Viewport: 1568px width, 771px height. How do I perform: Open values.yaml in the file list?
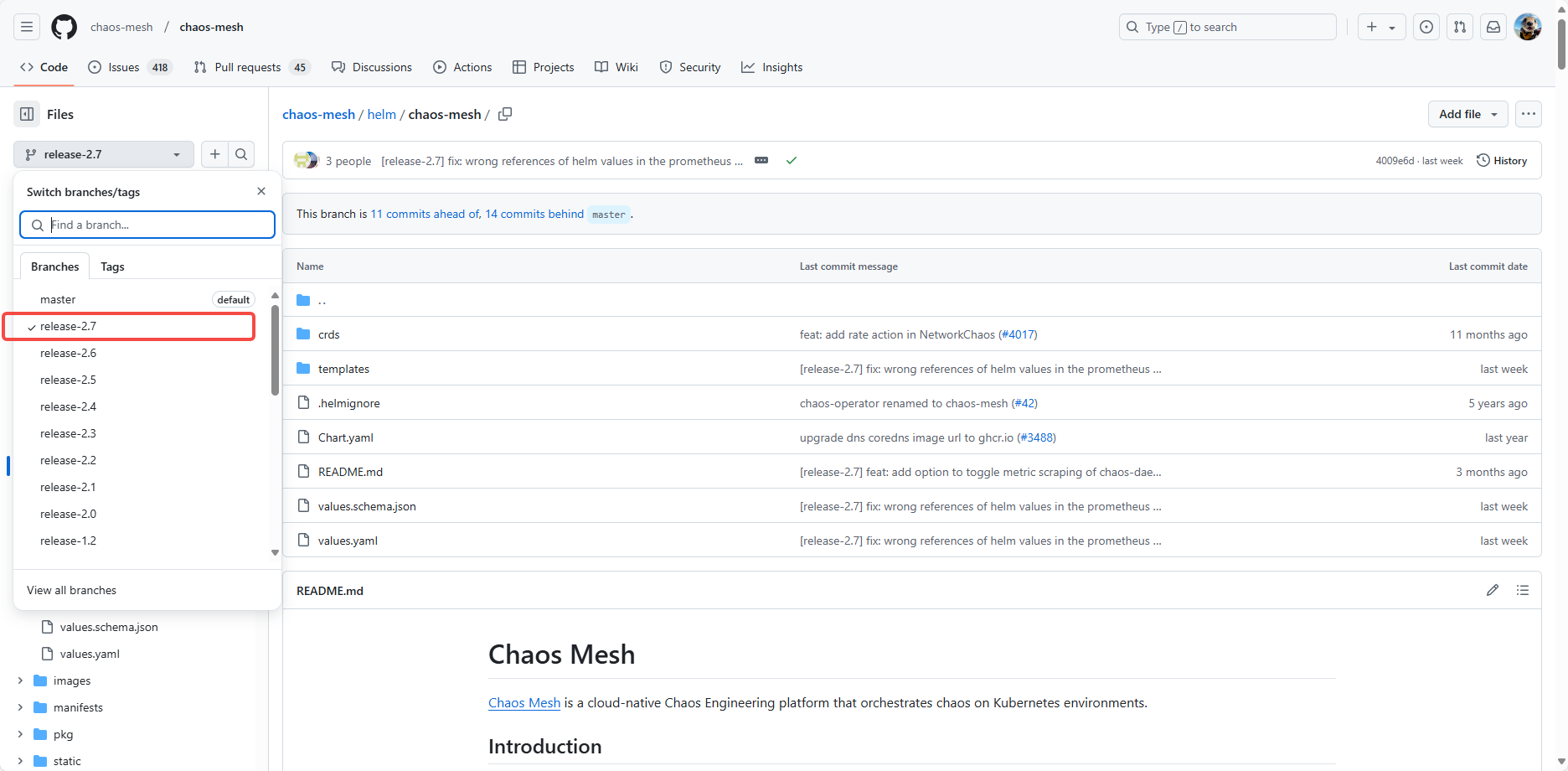tap(348, 541)
